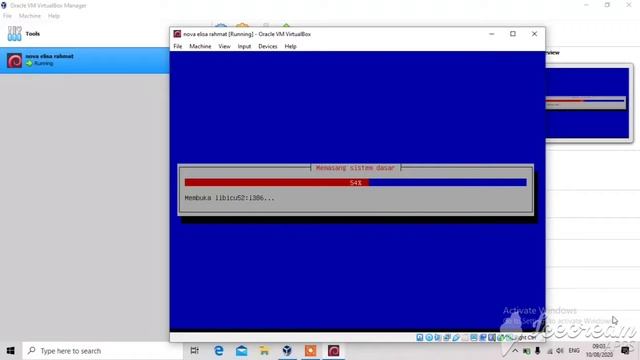Click the mouse integration indicator in VM status bar
The image size is (640, 360).
(x=500, y=338)
